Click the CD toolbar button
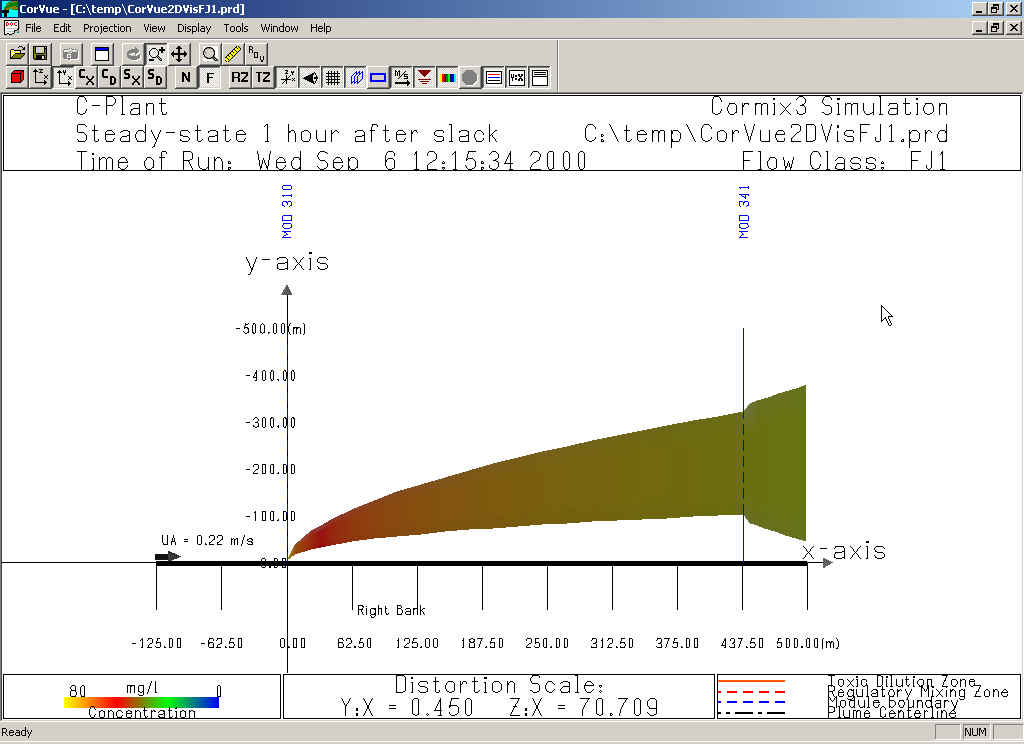The height and width of the screenshot is (744, 1024). pyautogui.click(x=110, y=77)
